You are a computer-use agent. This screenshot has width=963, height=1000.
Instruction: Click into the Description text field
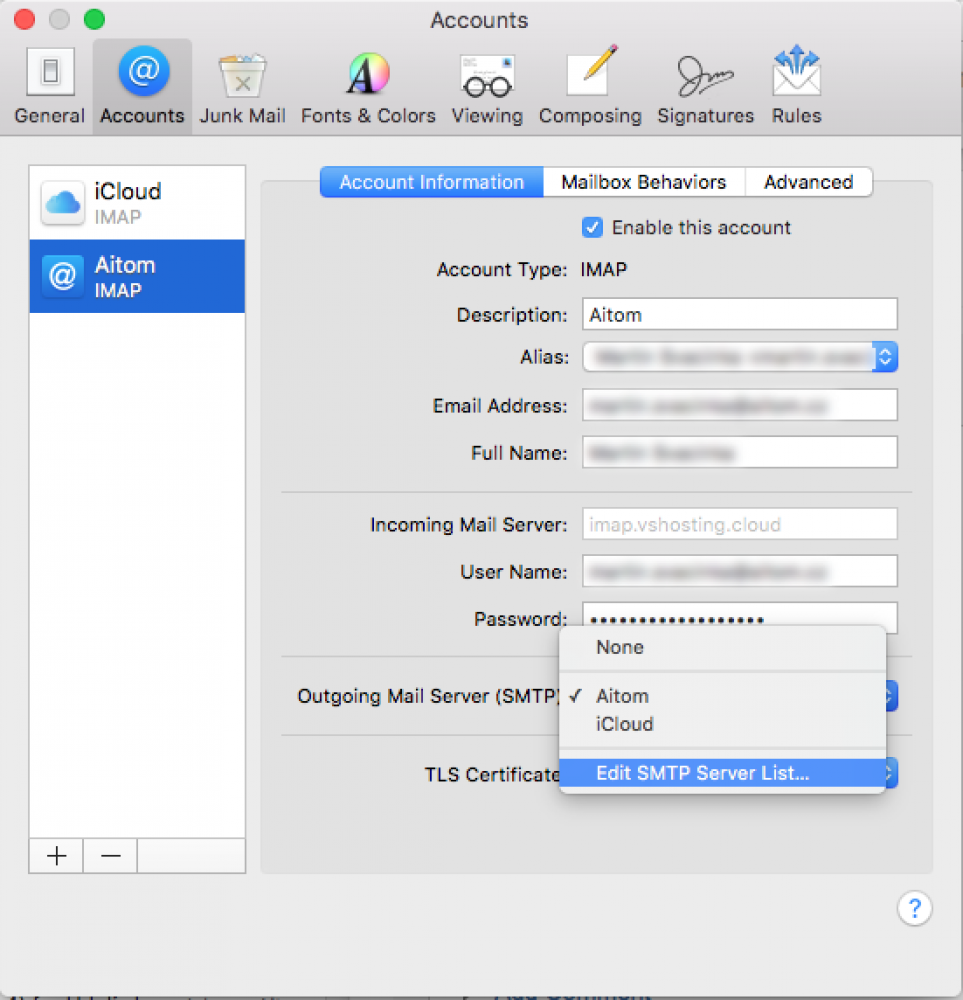pos(739,314)
